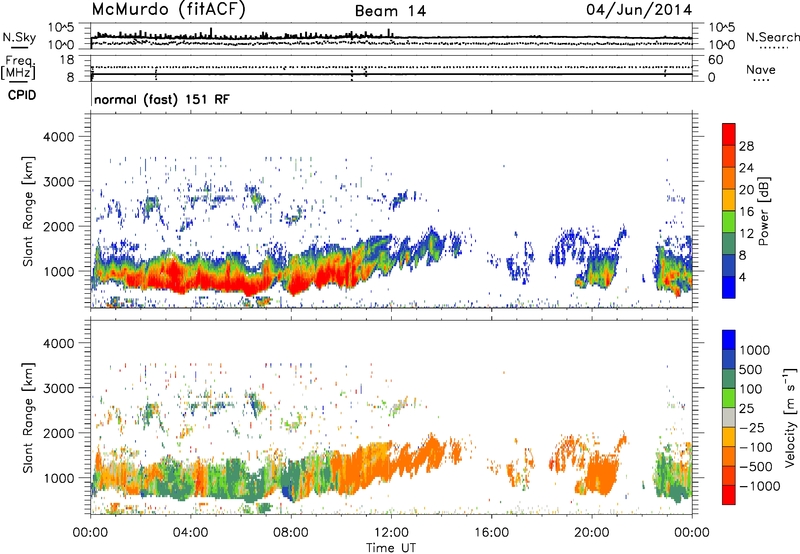Click the "Nave" legend label
Screen dimensions: 800x554
[761, 70]
